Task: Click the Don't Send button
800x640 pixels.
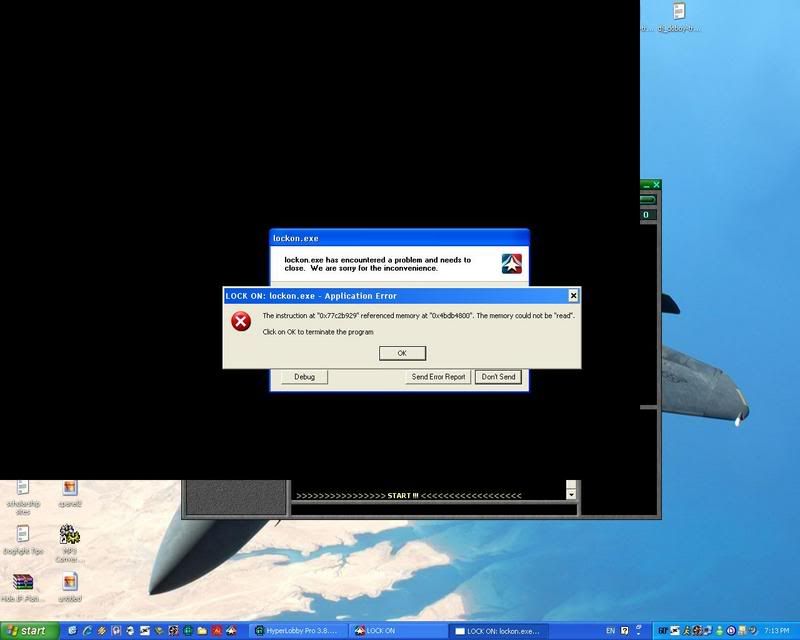Action: [x=497, y=377]
